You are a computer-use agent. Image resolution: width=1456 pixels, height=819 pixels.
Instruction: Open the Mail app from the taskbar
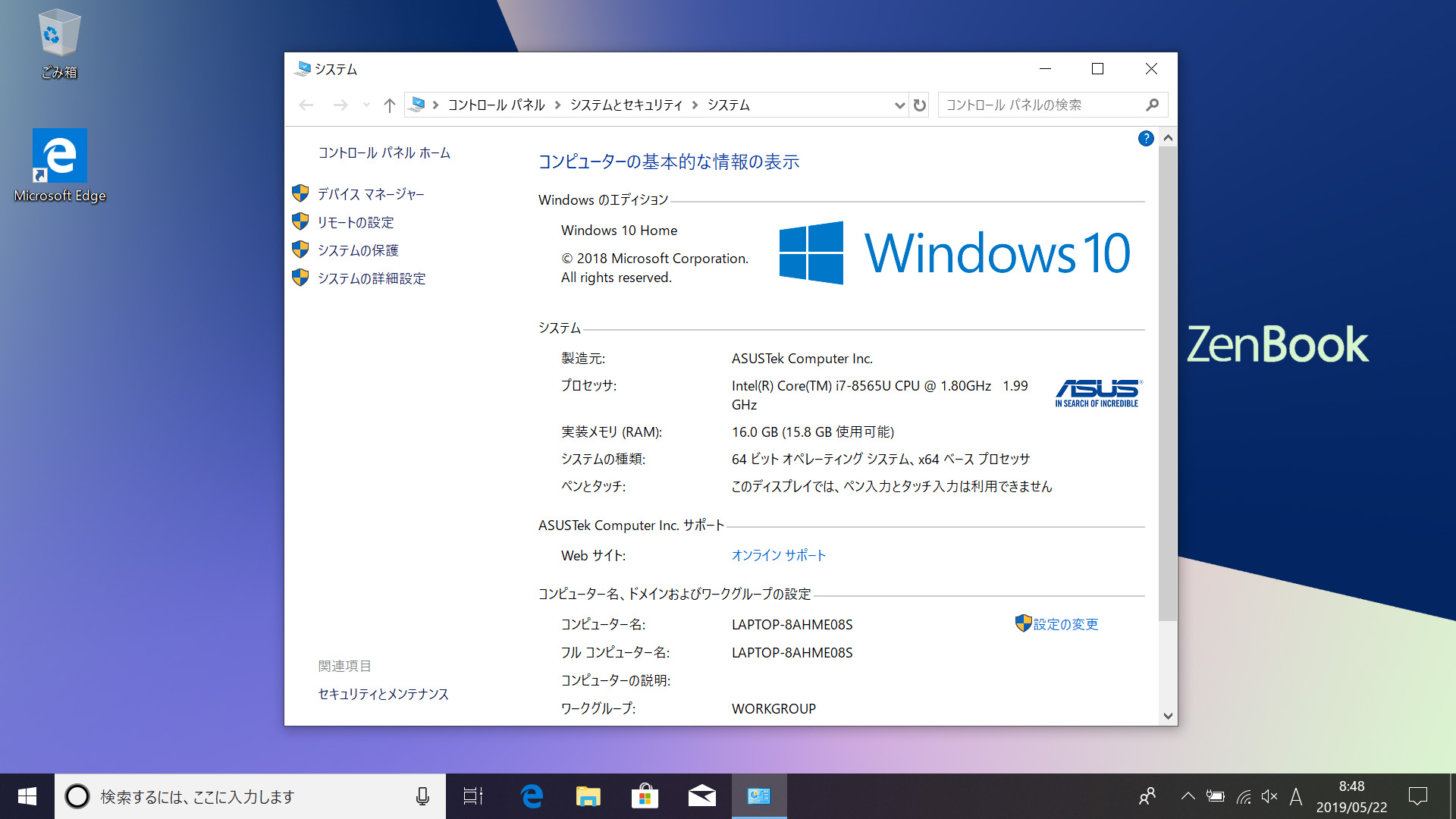click(701, 796)
